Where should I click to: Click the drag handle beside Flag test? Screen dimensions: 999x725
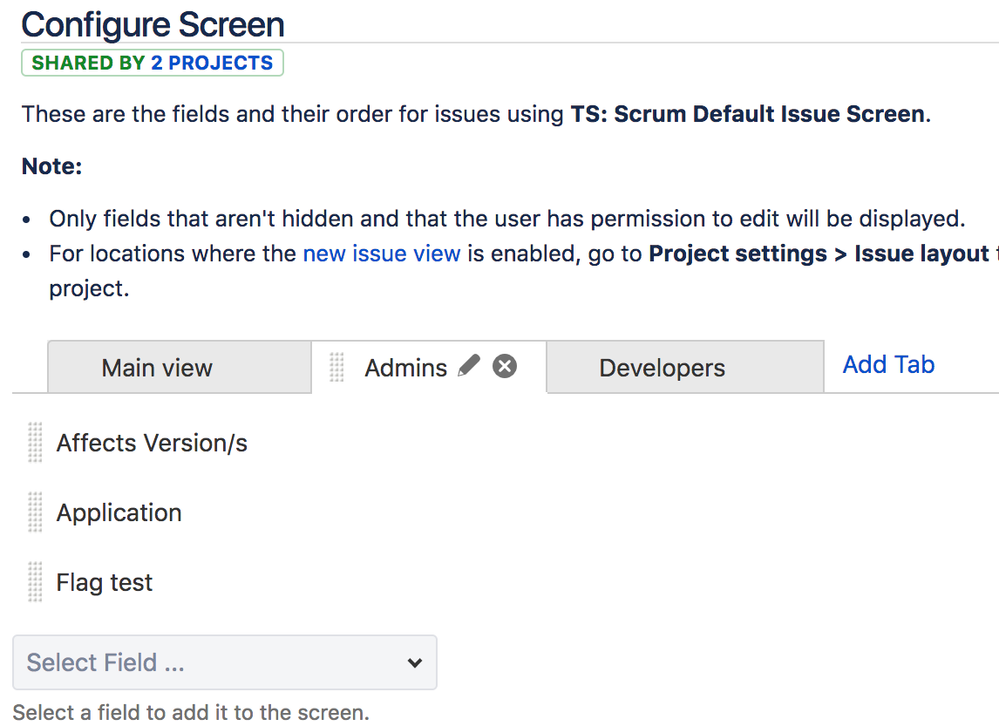[33, 582]
